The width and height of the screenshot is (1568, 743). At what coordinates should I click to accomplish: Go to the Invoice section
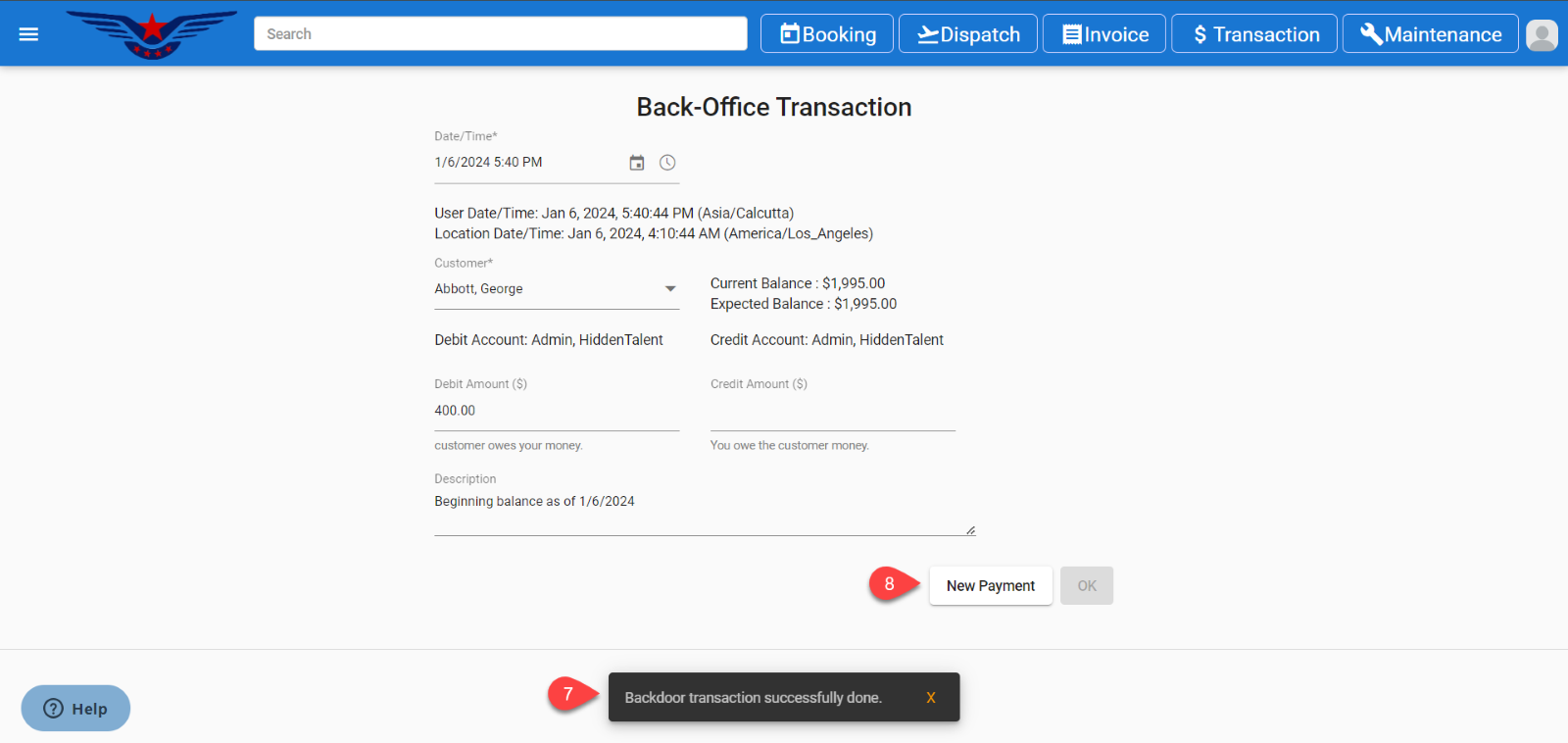[x=1104, y=34]
